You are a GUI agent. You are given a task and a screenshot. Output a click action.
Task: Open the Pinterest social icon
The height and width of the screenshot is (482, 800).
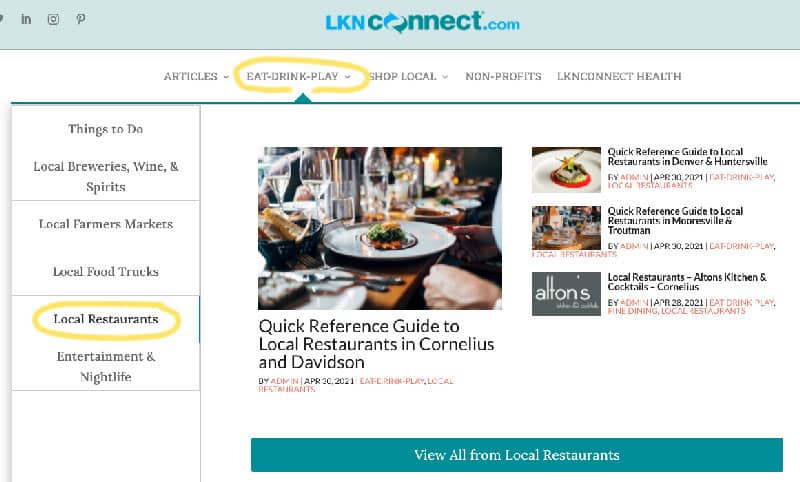click(81, 19)
